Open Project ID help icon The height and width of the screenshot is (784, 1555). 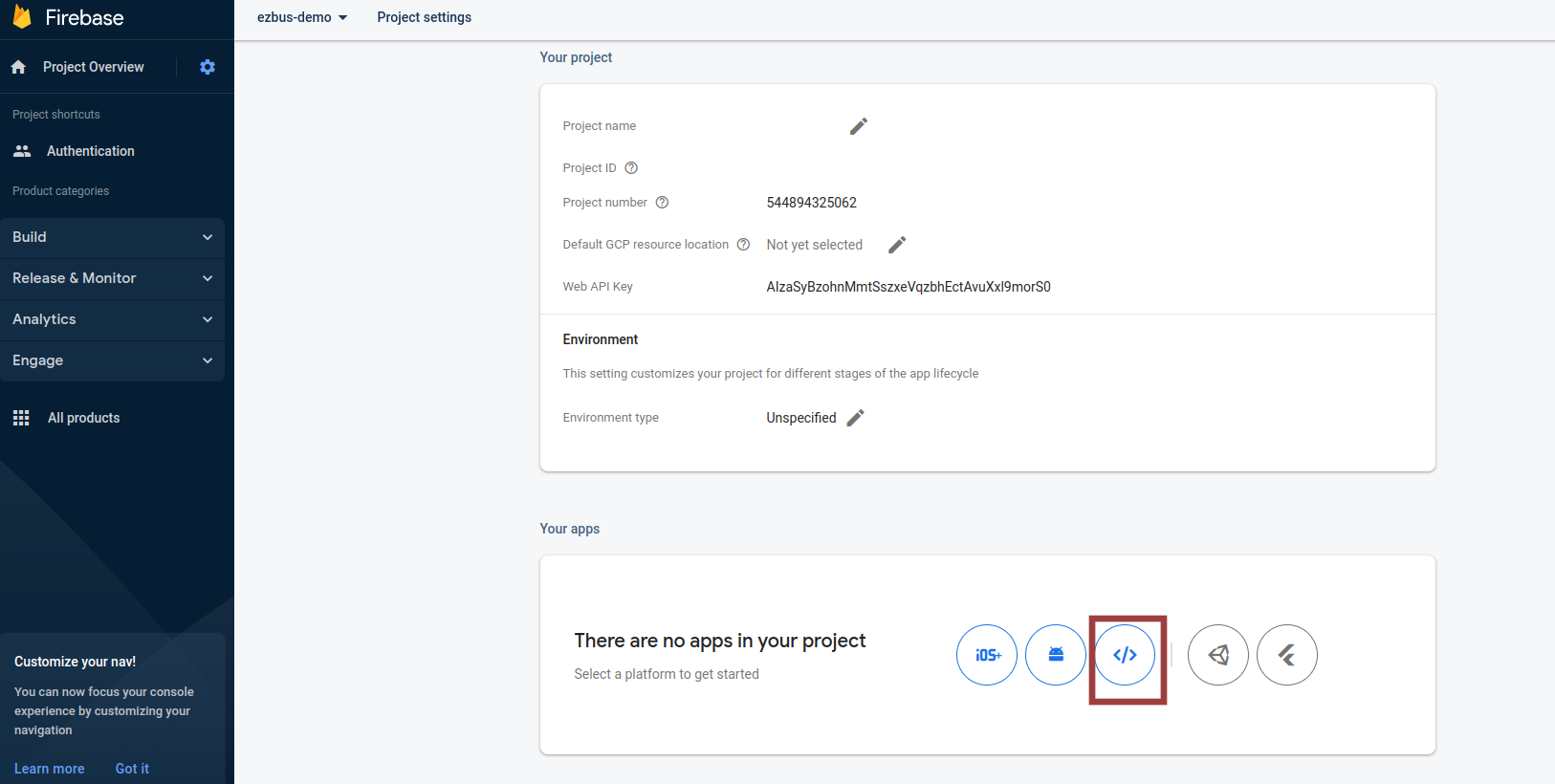coord(631,168)
